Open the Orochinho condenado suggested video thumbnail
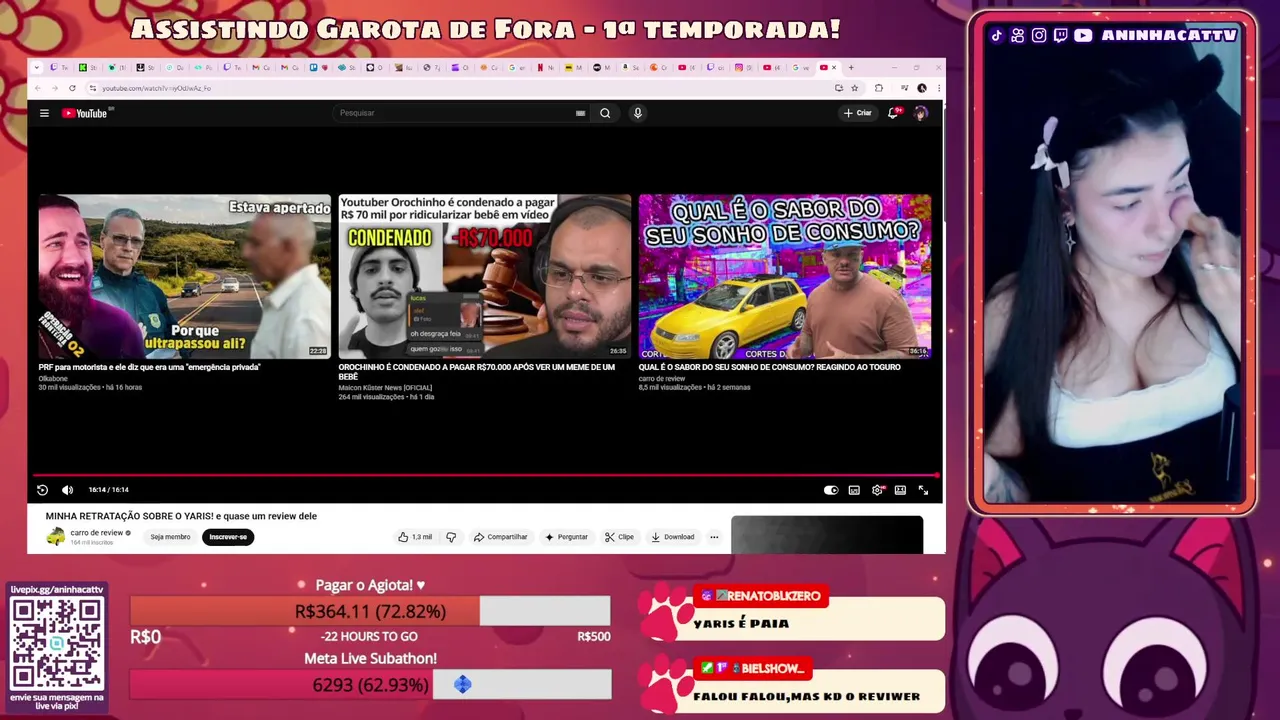Image resolution: width=1280 pixels, height=720 pixels. click(485, 276)
